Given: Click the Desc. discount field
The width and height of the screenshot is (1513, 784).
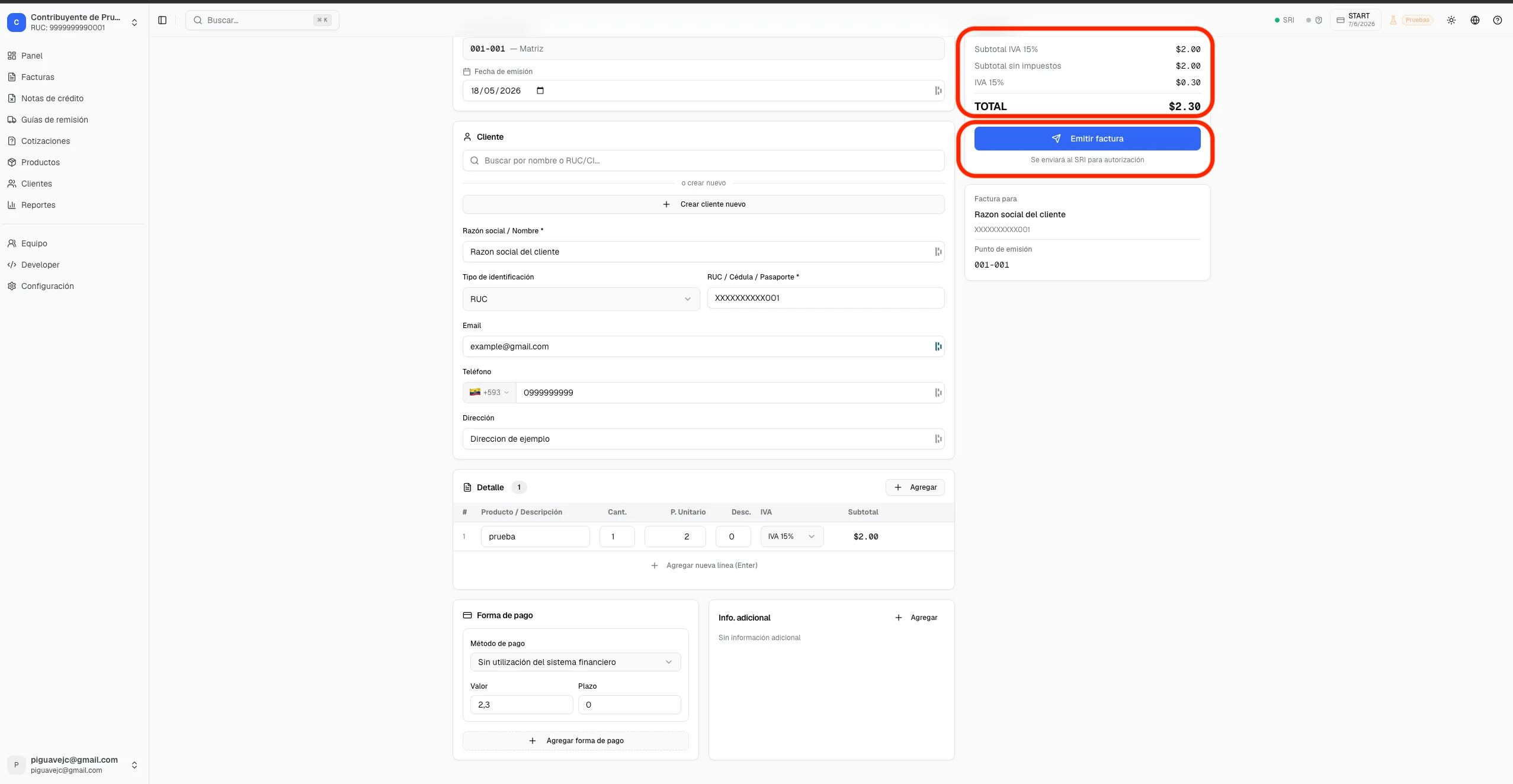Looking at the screenshot, I should point(733,536).
